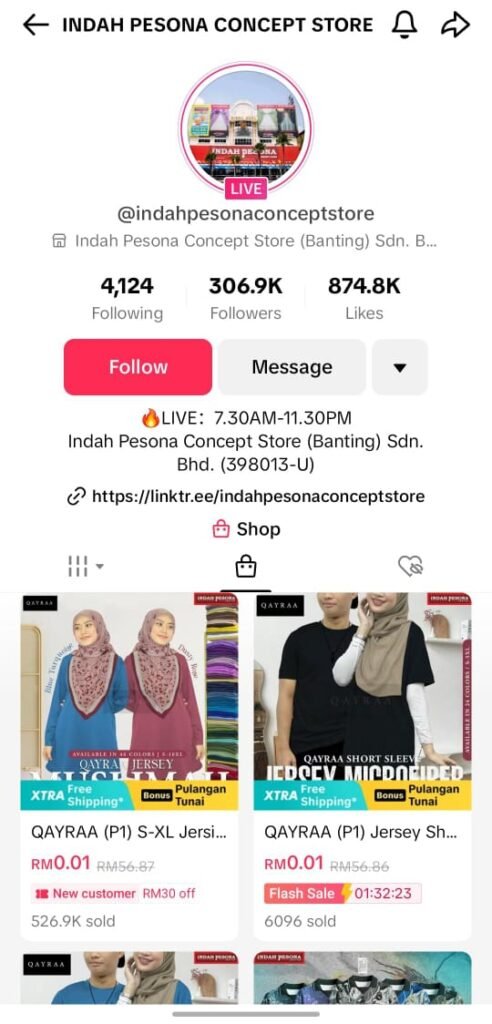Image resolution: width=492 pixels, height=1024 pixels.
Task: Expand the dropdown next to Message
Action: (x=400, y=367)
